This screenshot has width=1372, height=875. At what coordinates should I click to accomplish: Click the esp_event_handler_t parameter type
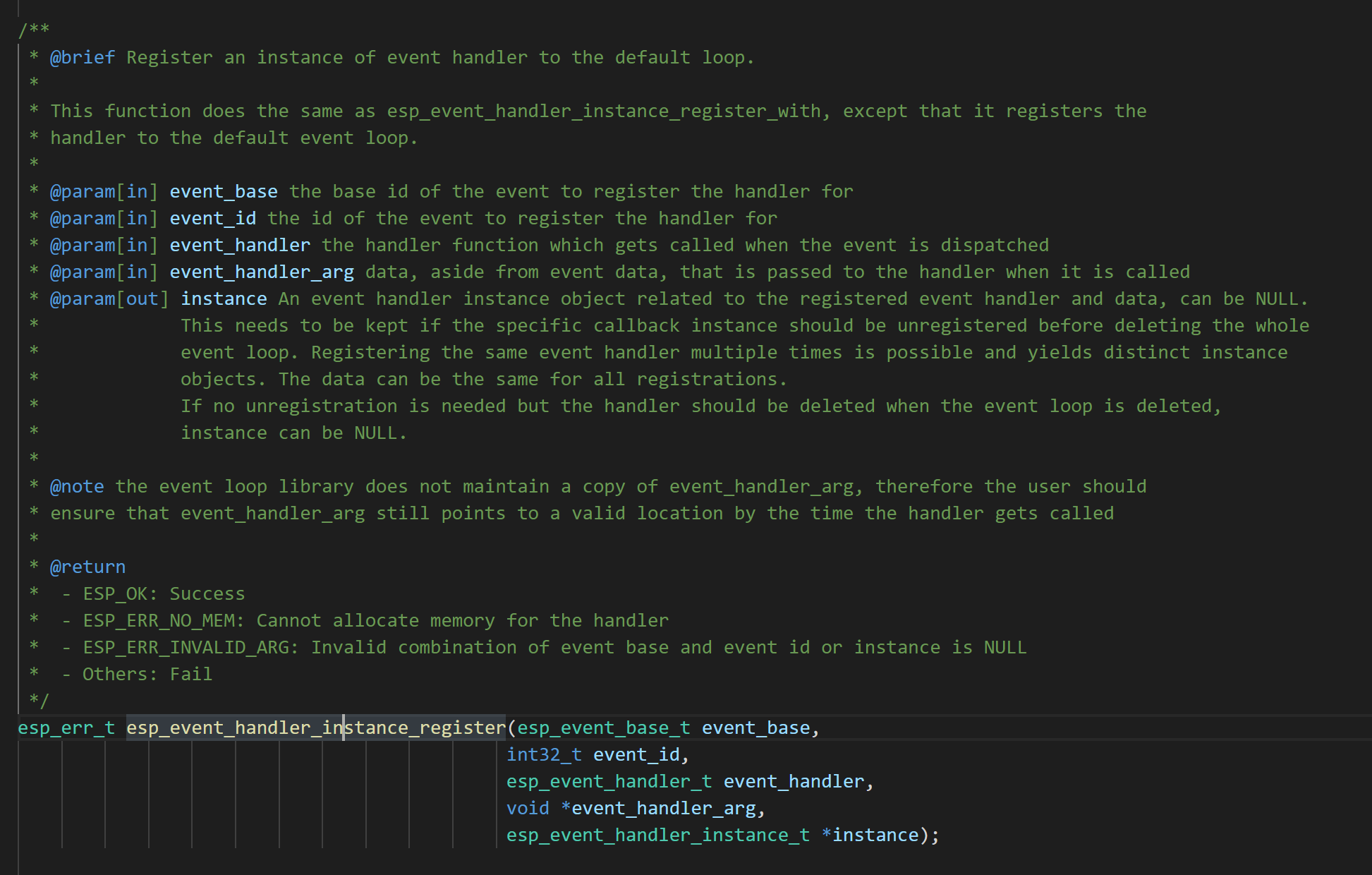[609, 781]
